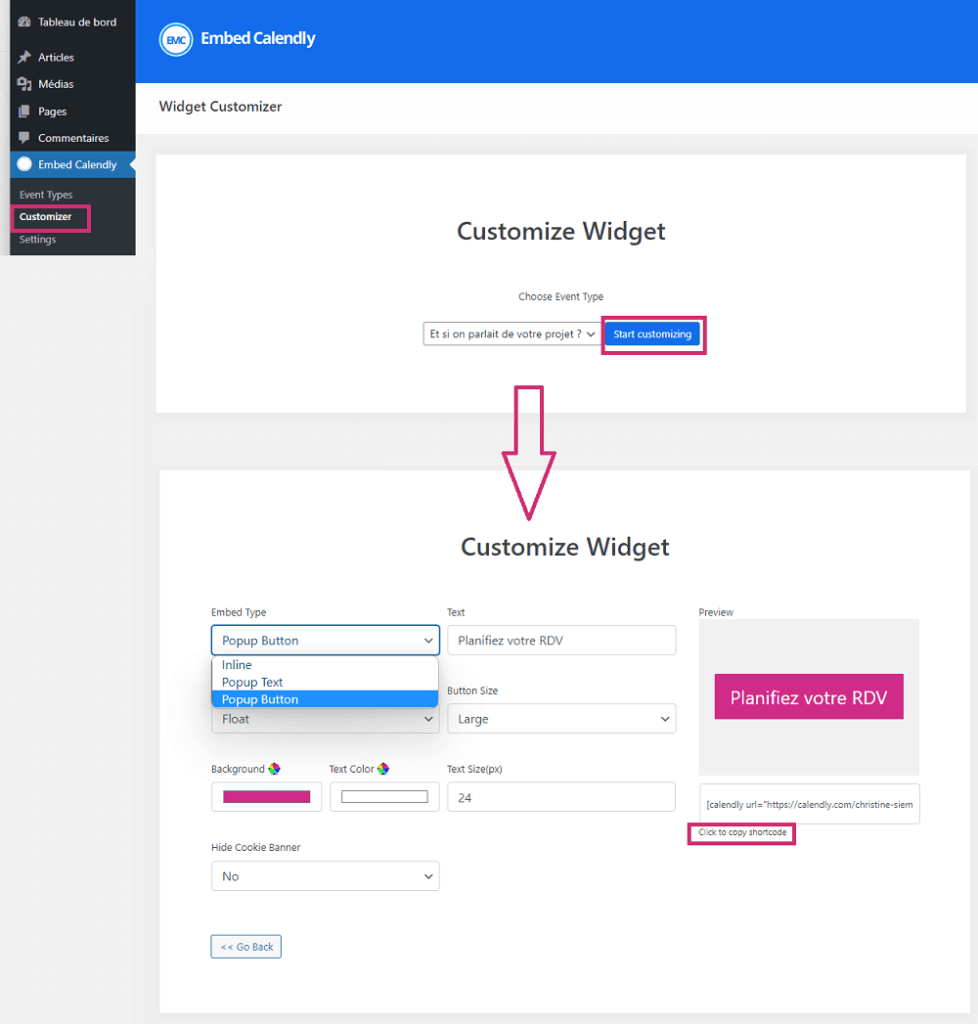Open the Choose Event Type dropdown
The height and width of the screenshot is (1024, 978).
511,334
